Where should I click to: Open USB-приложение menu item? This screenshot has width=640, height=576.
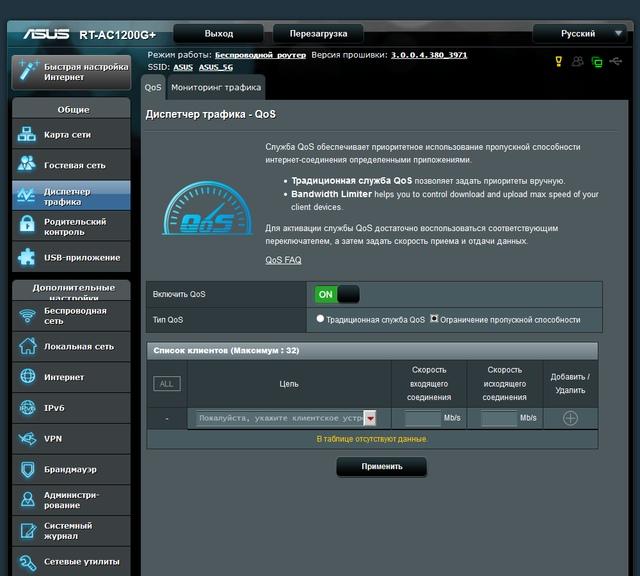(71, 257)
